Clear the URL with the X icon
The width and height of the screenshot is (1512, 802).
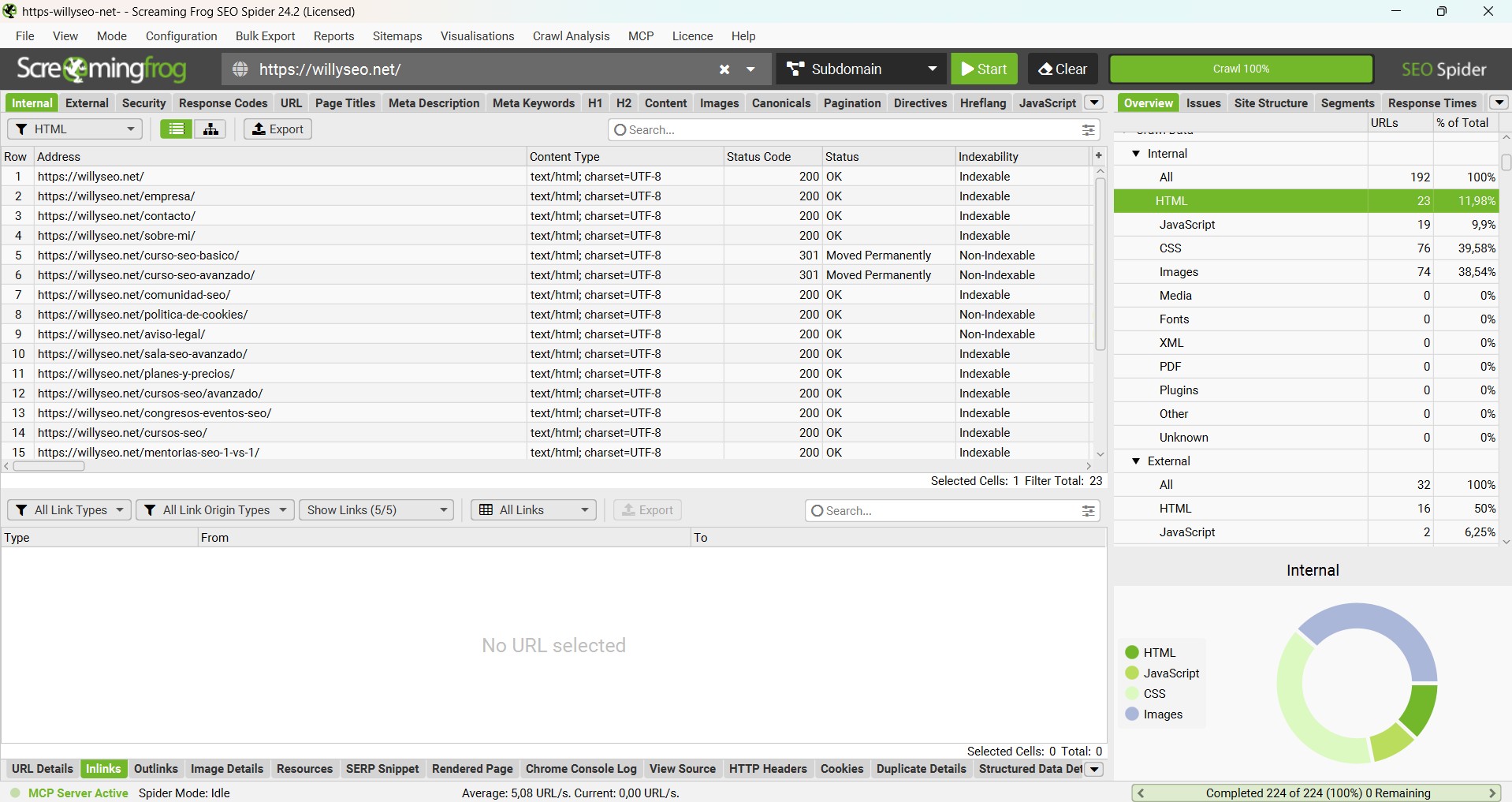724,69
